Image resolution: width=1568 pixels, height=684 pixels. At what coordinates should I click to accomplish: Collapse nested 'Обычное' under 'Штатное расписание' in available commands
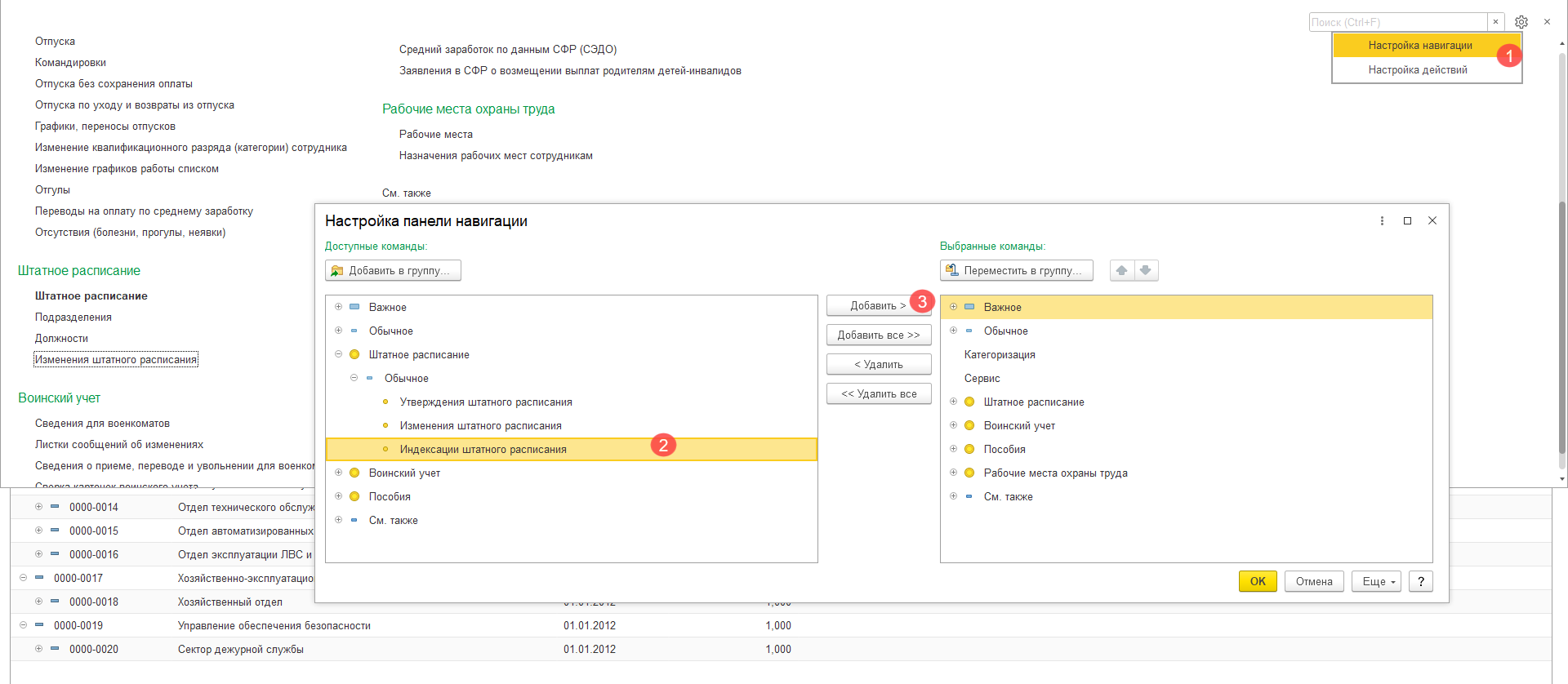click(x=354, y=378)
